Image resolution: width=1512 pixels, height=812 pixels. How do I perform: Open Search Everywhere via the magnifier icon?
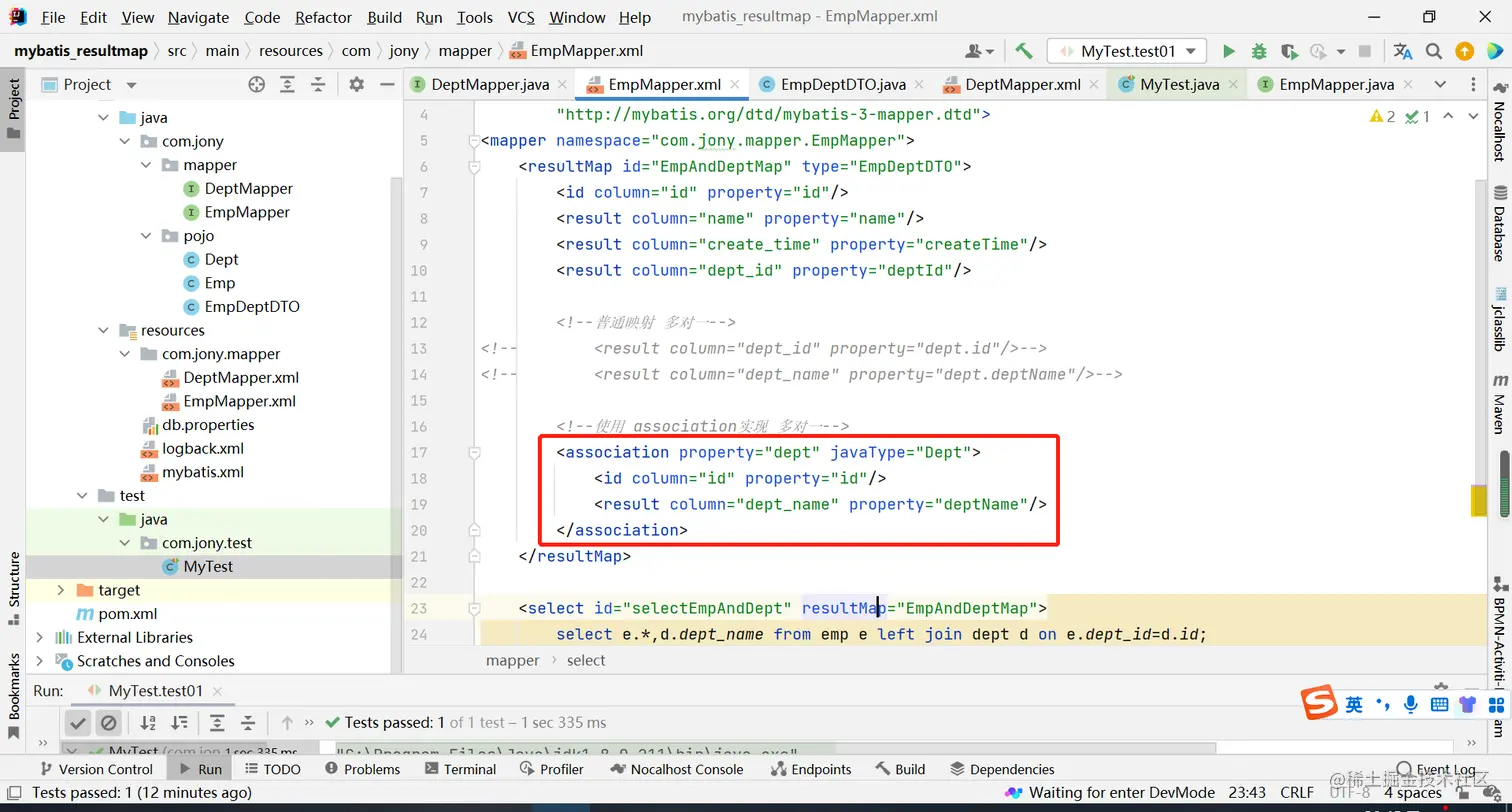point(1434,51)
